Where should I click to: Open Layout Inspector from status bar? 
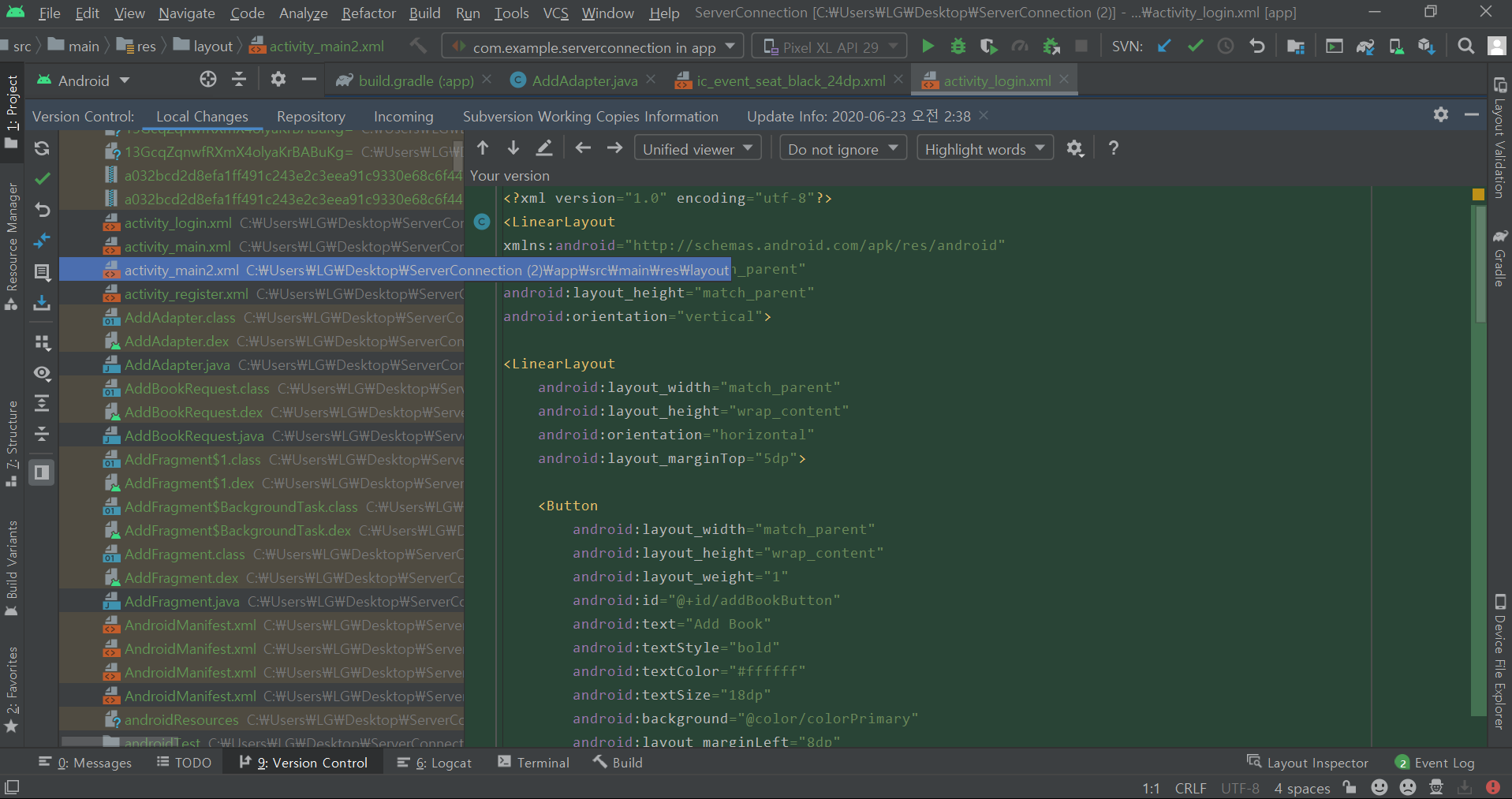(1308, 763)
